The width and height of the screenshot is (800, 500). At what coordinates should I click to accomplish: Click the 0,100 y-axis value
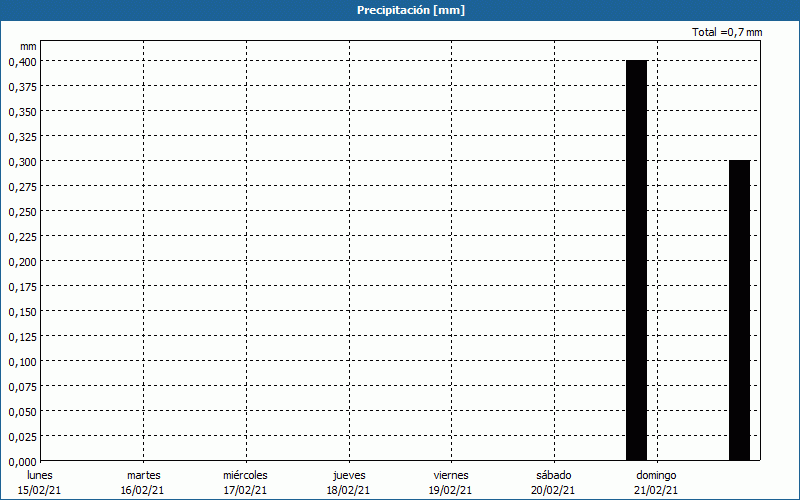click(22, 362)
